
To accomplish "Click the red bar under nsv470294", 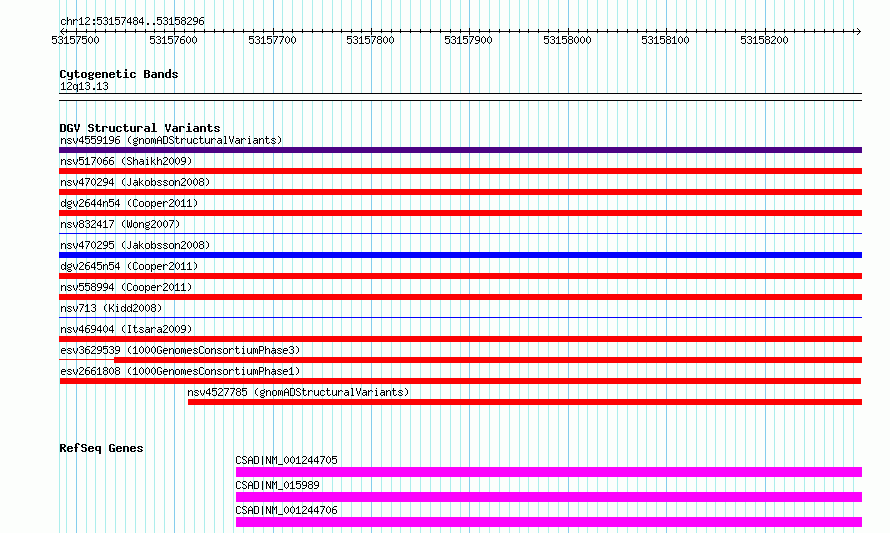I will 460,192.
